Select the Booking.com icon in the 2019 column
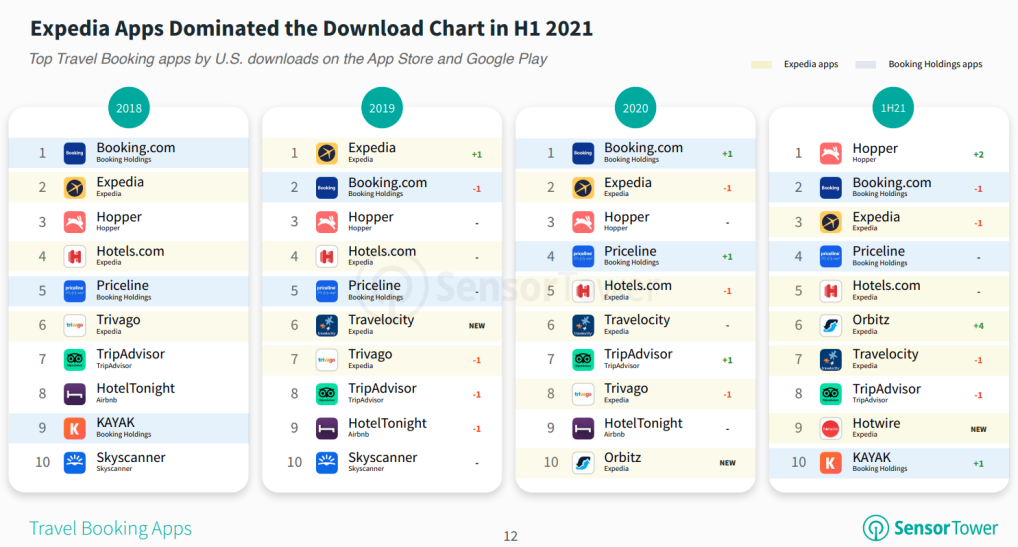The width and height of the screenshot is (1018, 547). point(327,188)
